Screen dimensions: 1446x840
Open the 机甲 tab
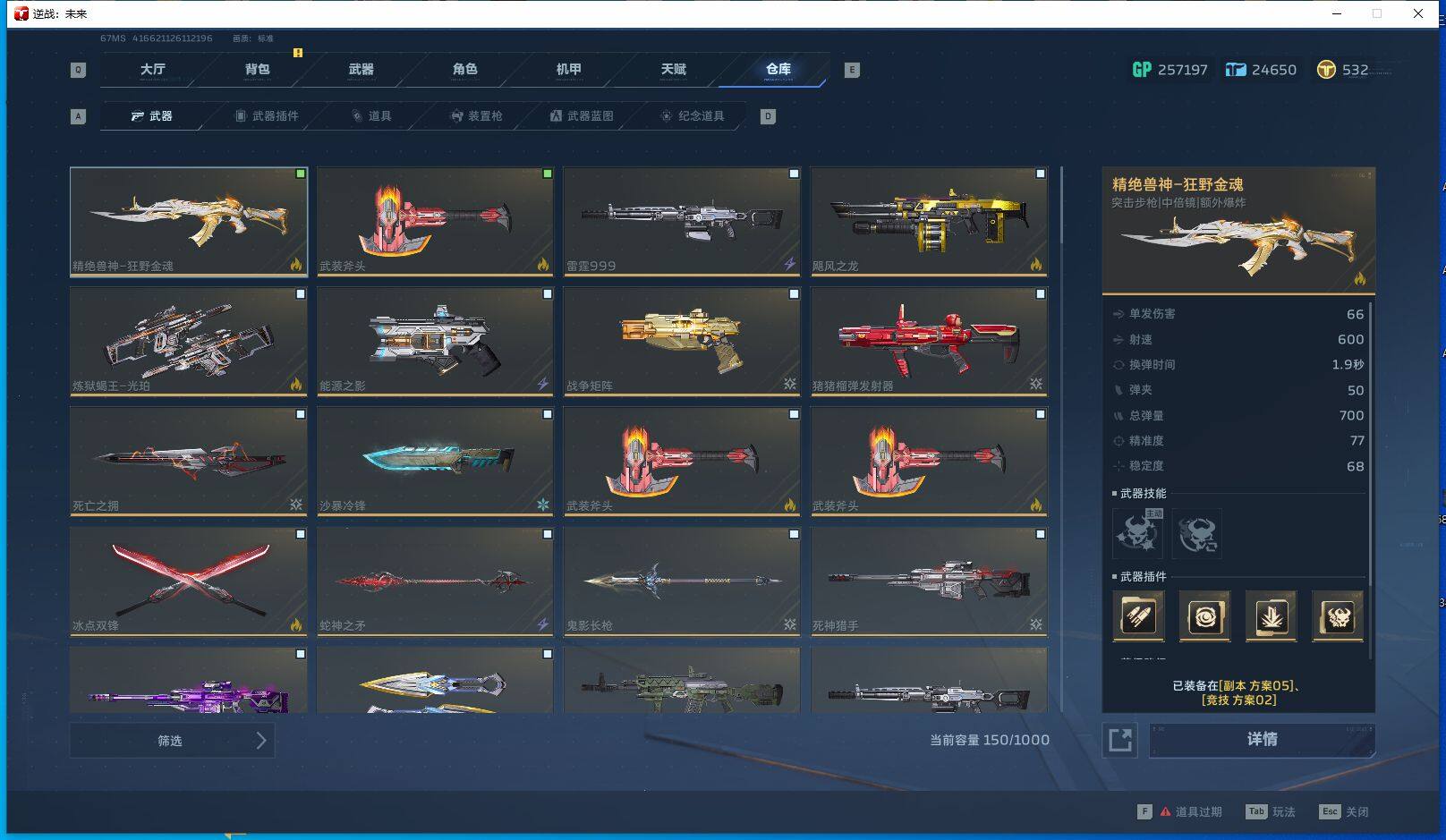coord(569,69)
